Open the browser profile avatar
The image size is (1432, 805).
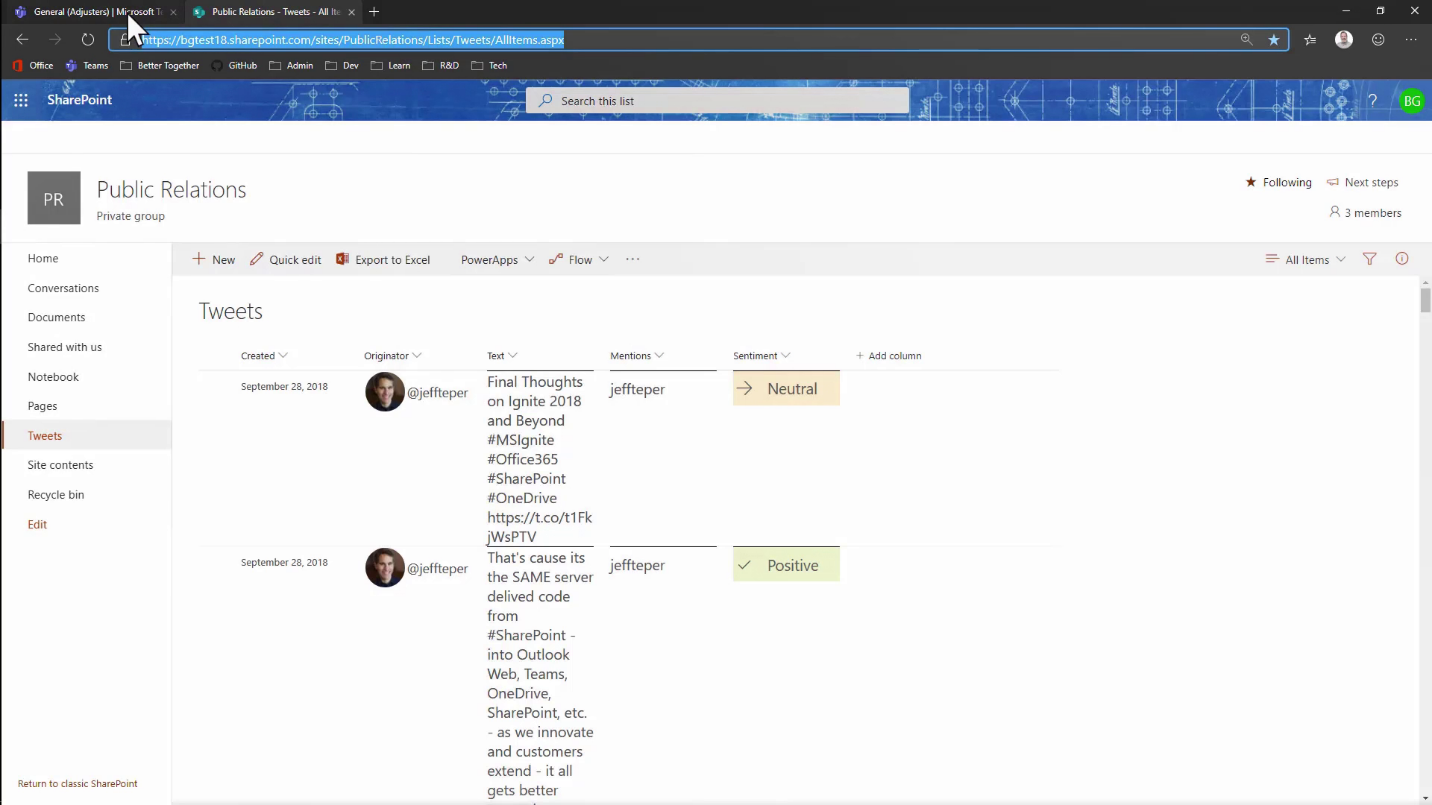pyautogui.click(x=1344, y=40)
